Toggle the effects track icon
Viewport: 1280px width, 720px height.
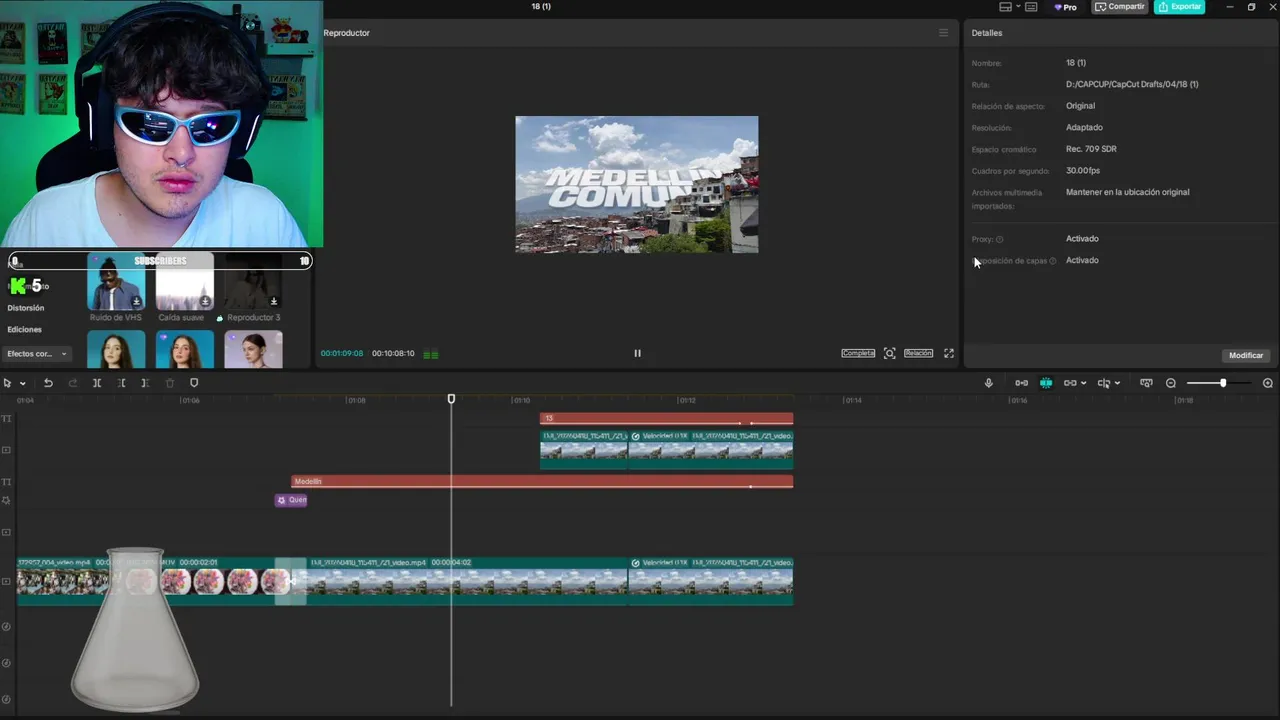click(7, 500)
